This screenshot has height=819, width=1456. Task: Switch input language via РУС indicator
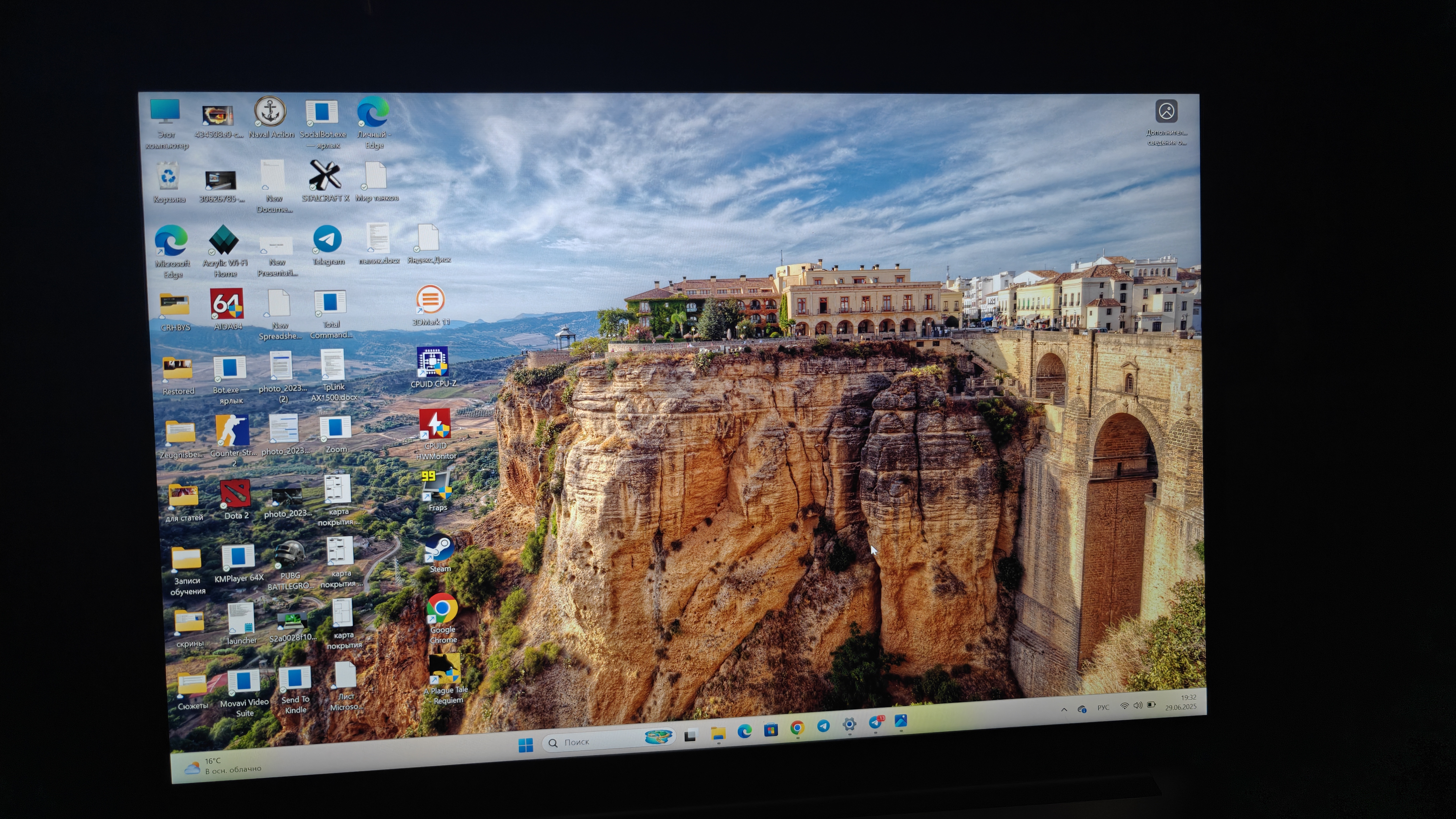(1103, 707)
